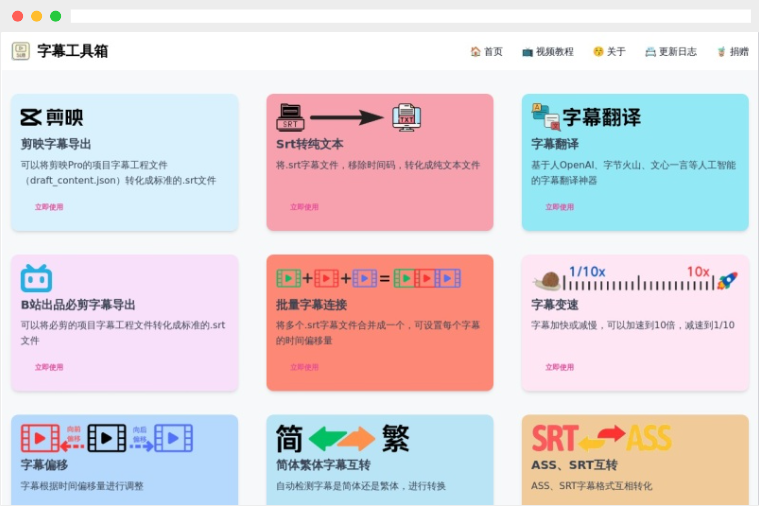This screenshot has height=506, width=759.
Task: Click the black film clip icon in 字幕偏移
Action: (107, 438)
